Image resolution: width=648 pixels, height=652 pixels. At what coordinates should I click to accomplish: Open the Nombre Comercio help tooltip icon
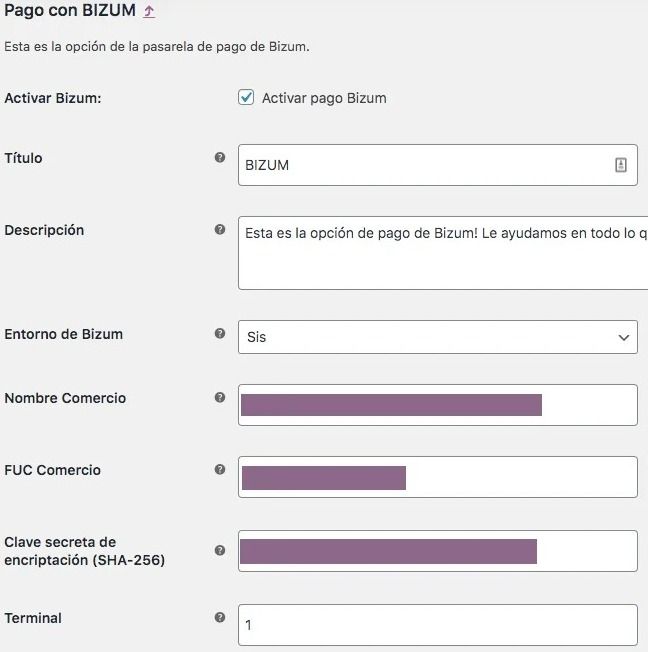pyautogui.click(x=220, y=397)
